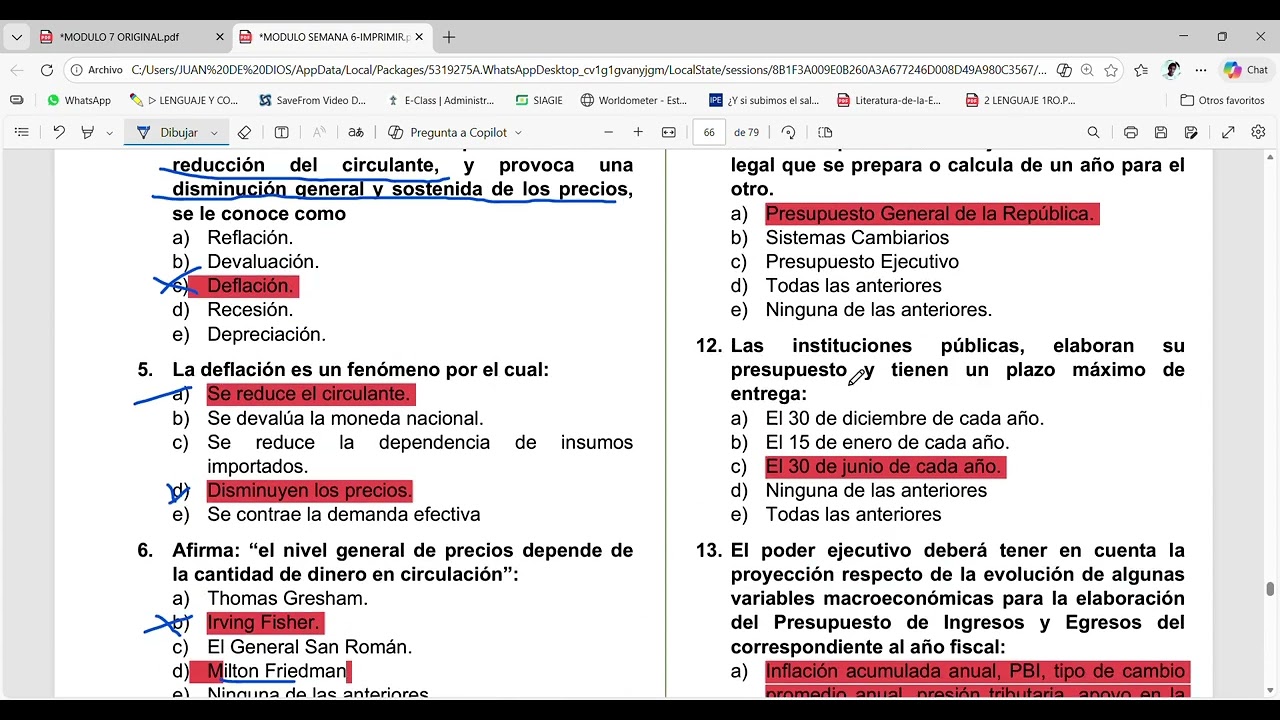Enter full screen mode for PDF

(x=1228, y=132)
